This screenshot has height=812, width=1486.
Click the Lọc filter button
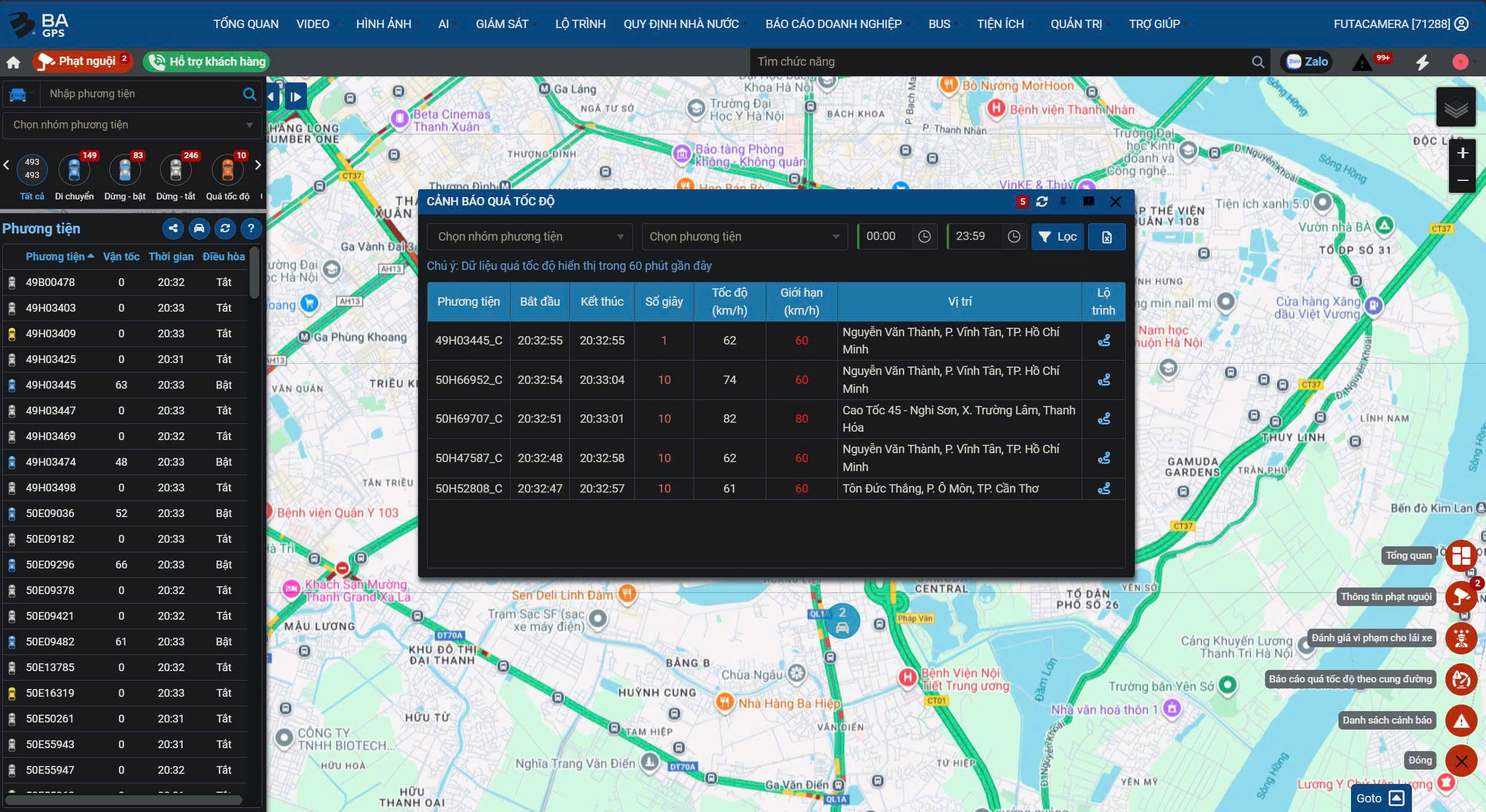pyautogui.click(x=1057, y=237)
